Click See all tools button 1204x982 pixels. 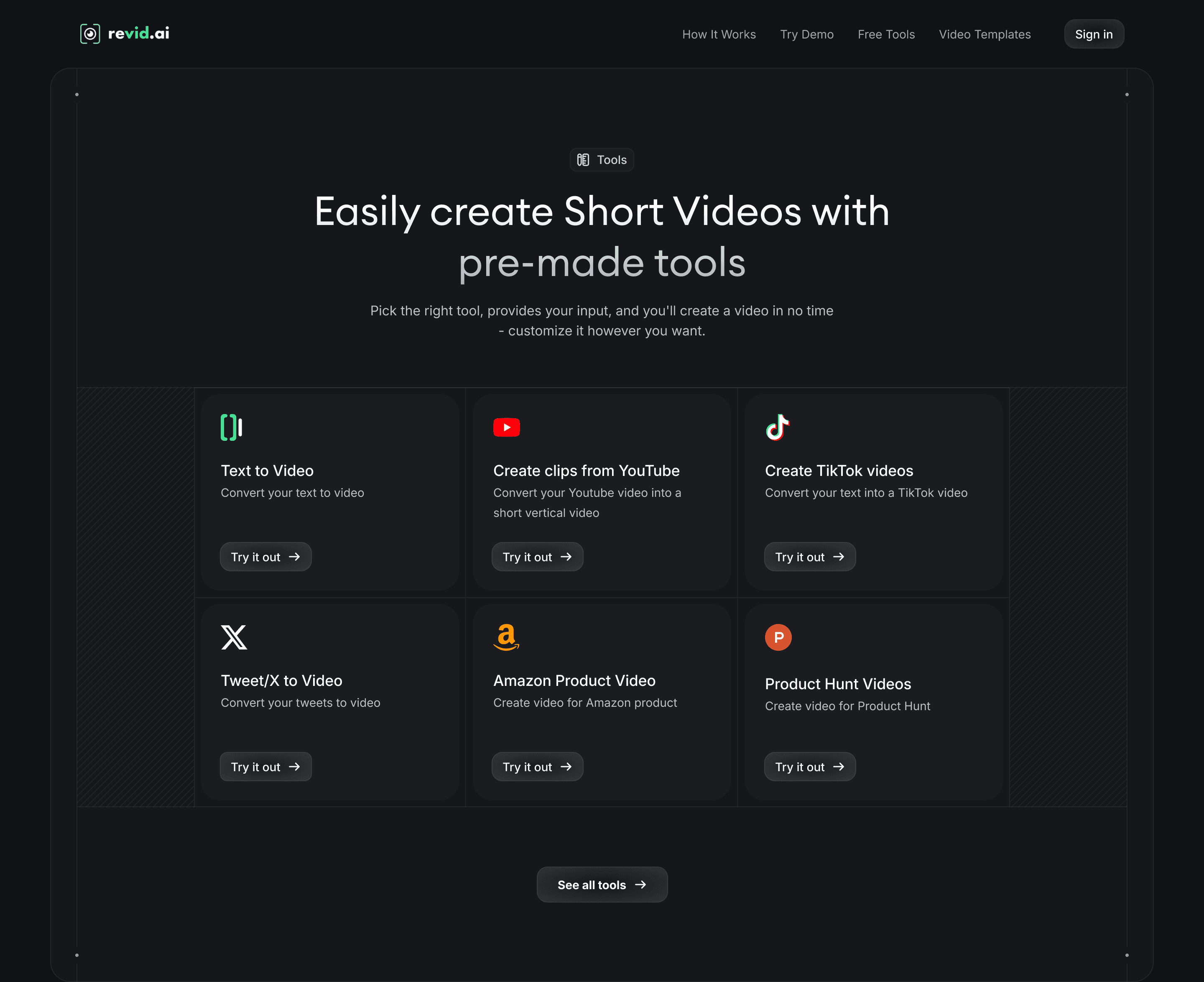click(602, 885)
